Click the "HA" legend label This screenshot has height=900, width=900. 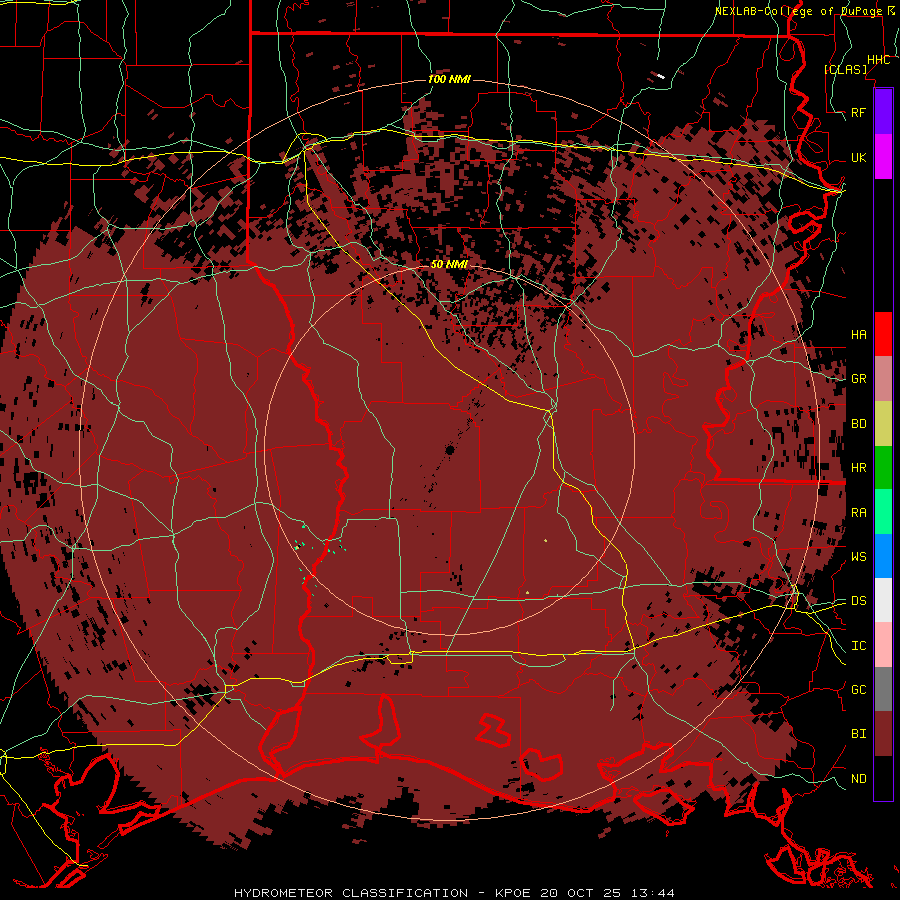coord(858,334)
